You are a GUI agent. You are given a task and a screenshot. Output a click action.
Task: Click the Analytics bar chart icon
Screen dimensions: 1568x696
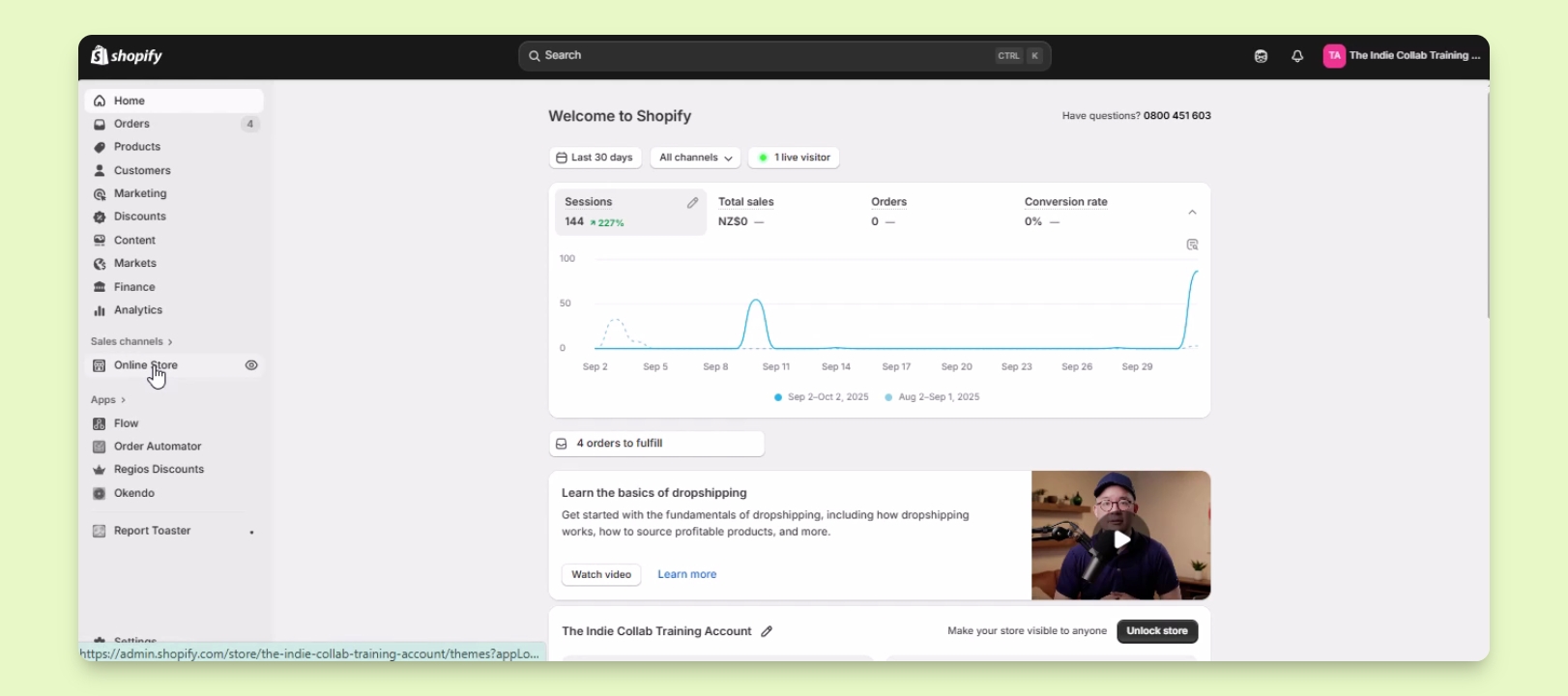(x=100, y=310)
